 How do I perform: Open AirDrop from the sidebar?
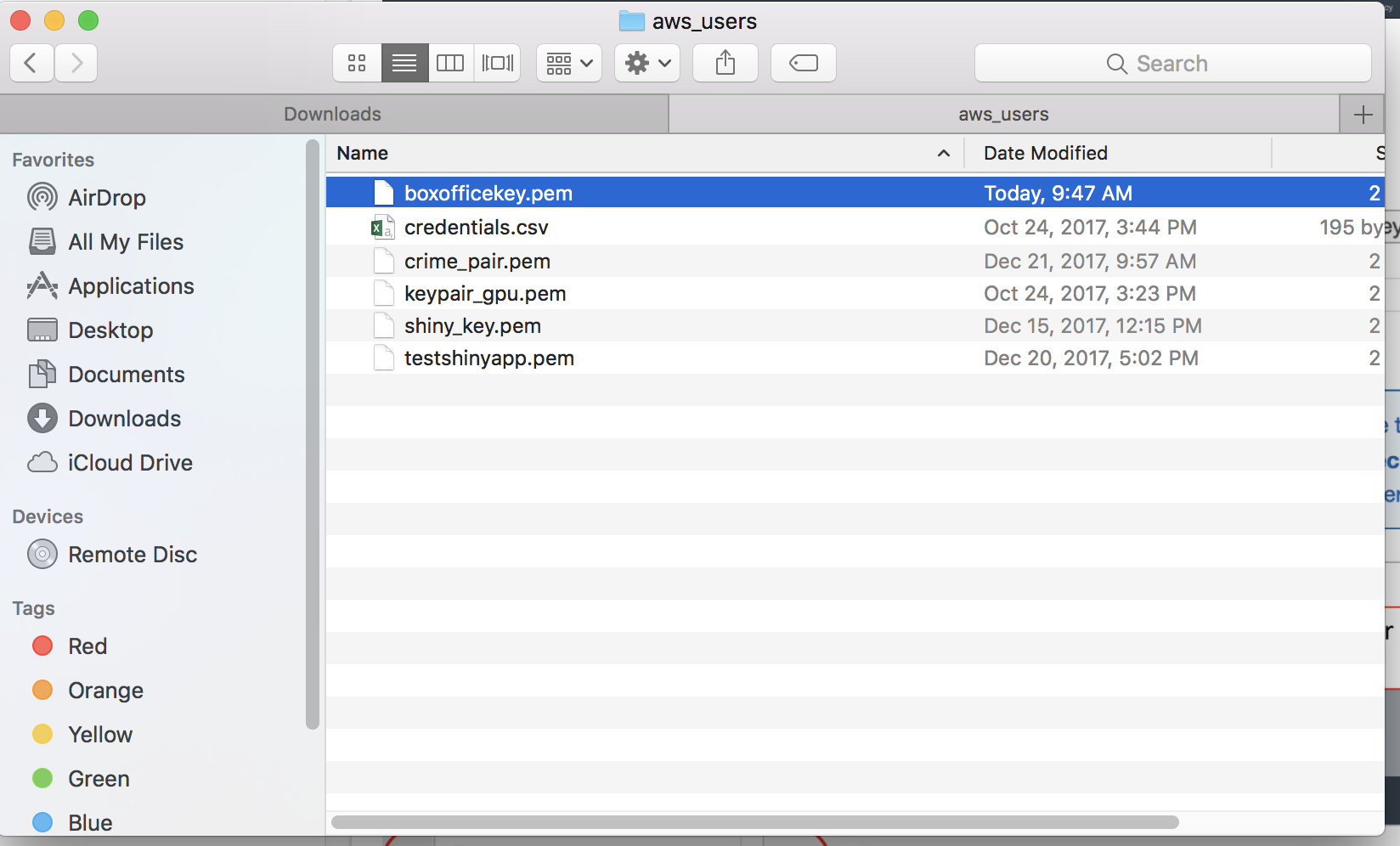106,198
